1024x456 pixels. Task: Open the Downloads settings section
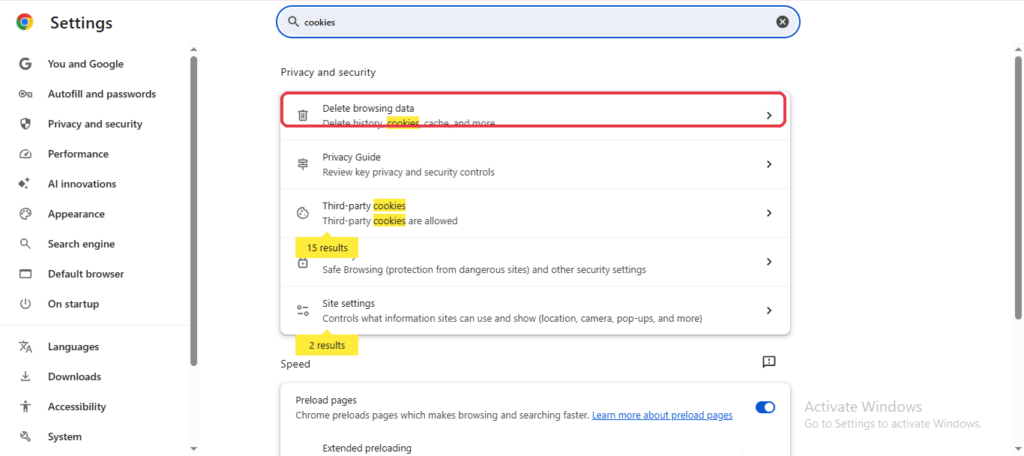[74, 377]
